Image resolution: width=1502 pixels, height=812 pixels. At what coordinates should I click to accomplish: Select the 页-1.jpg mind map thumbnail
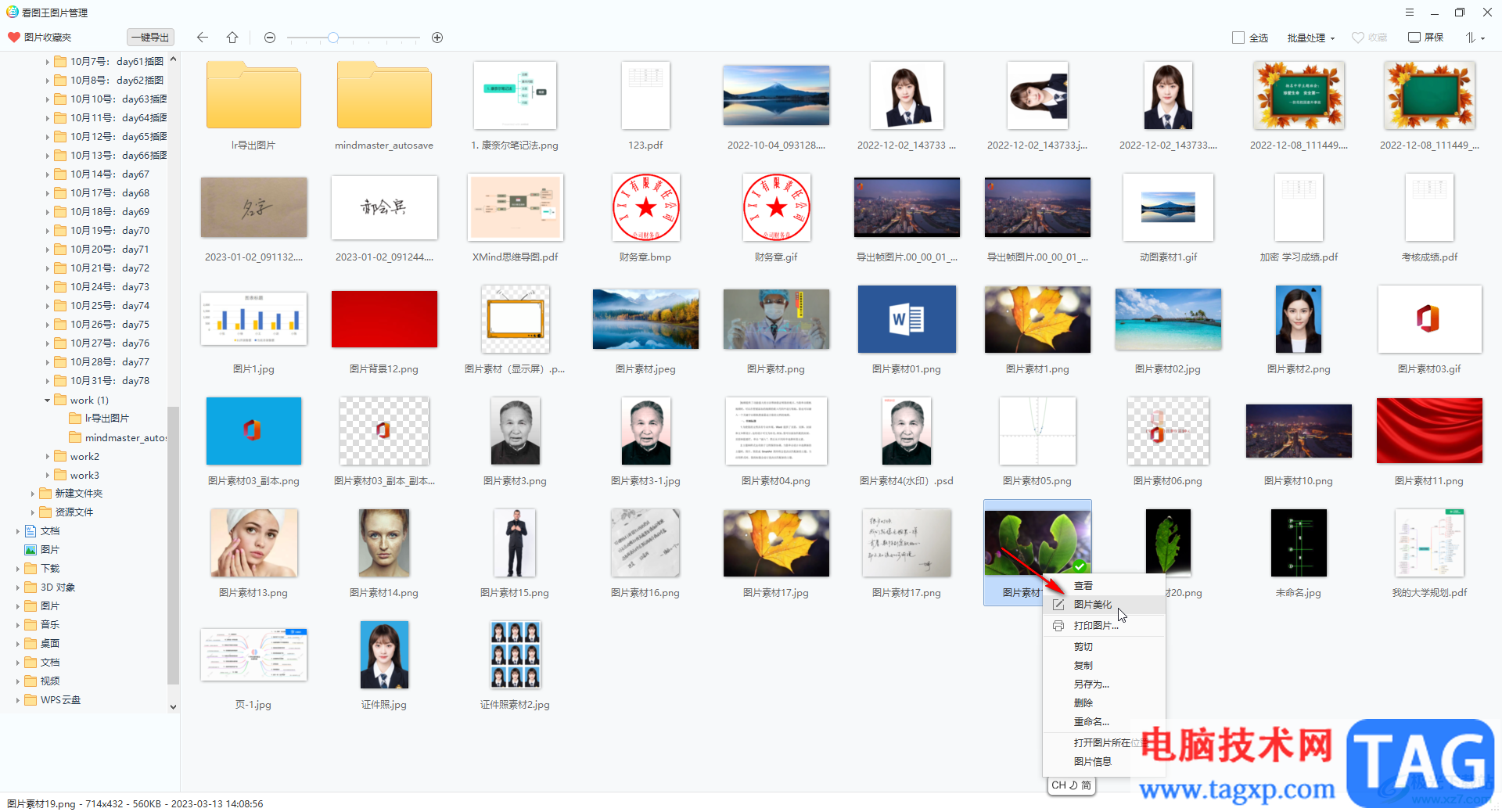click(x=253, y=655)
